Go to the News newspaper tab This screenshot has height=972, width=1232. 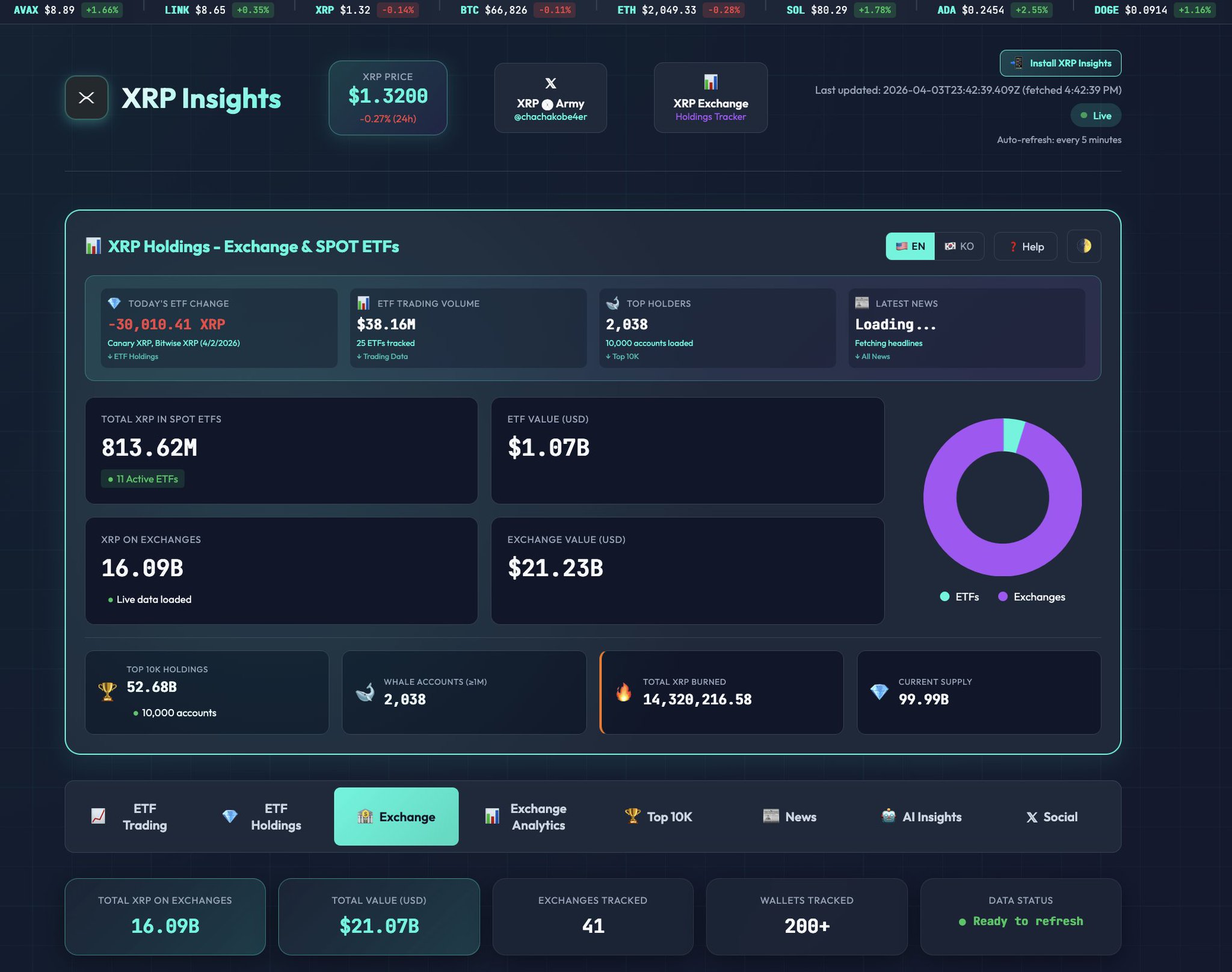pos(790,816)
